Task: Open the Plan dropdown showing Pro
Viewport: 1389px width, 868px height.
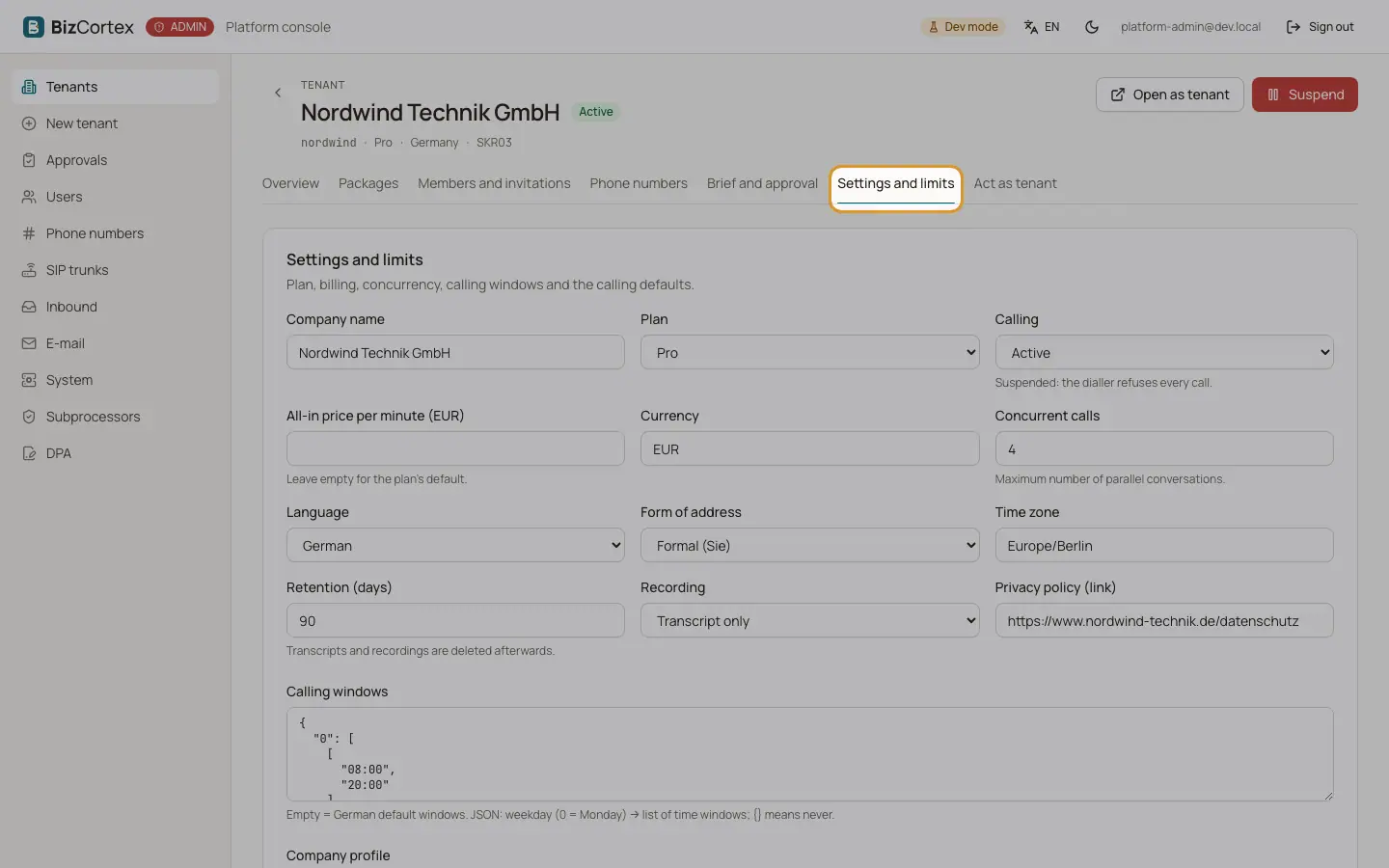Action: (809, 352)
